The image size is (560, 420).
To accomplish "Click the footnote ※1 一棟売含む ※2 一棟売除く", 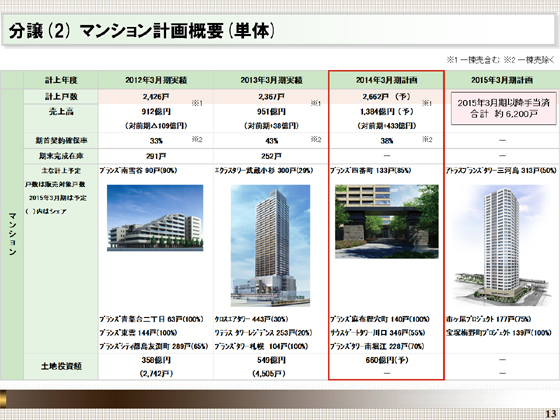I will tap(500, 60).
